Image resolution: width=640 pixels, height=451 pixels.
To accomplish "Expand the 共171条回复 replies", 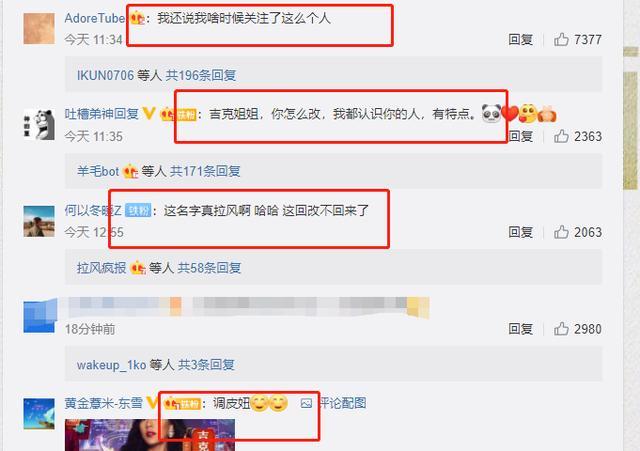I will coord(205,171).
